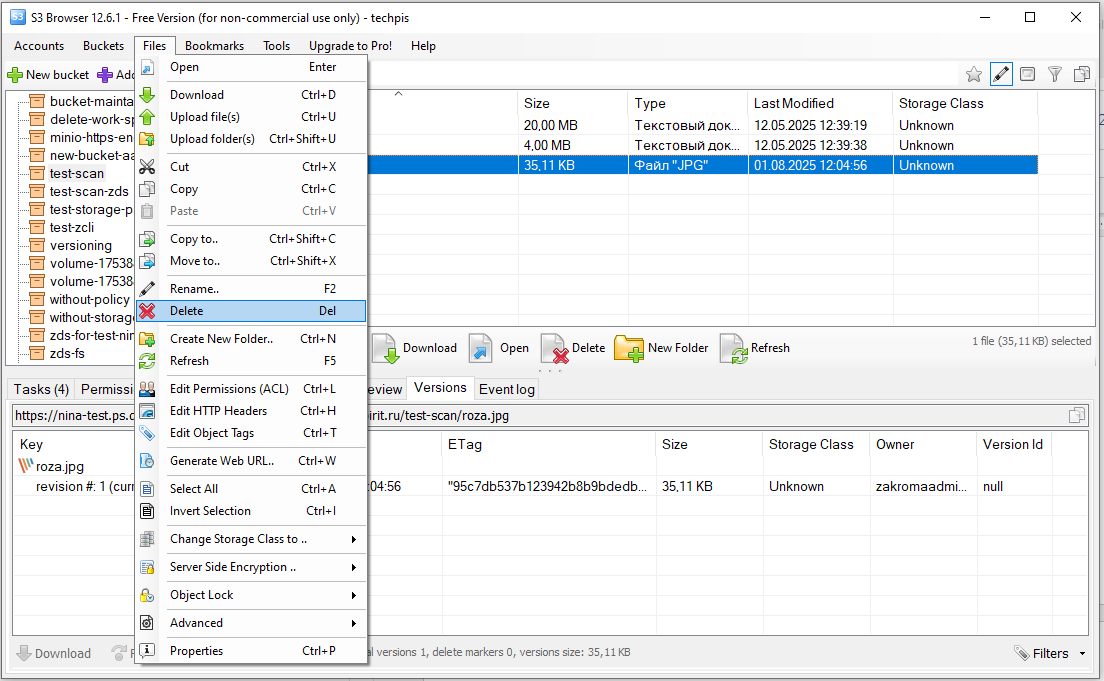Image resolution: width=1104 pixels, height=681 pixels.
Task: Expand the Server Side Encryption submenu arrow
Action: point(353,567)
